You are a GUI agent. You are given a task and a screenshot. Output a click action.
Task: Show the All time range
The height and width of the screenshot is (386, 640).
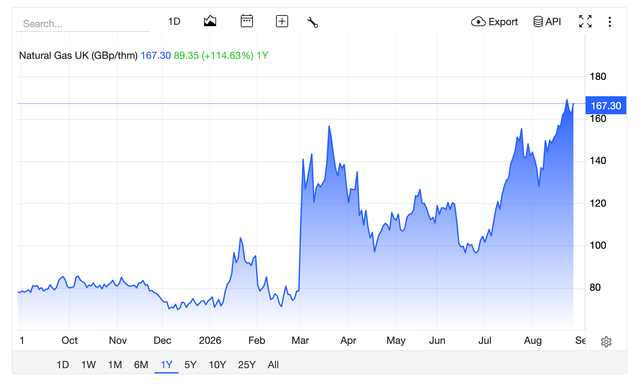pyautogui.click(x=273, y=365)
